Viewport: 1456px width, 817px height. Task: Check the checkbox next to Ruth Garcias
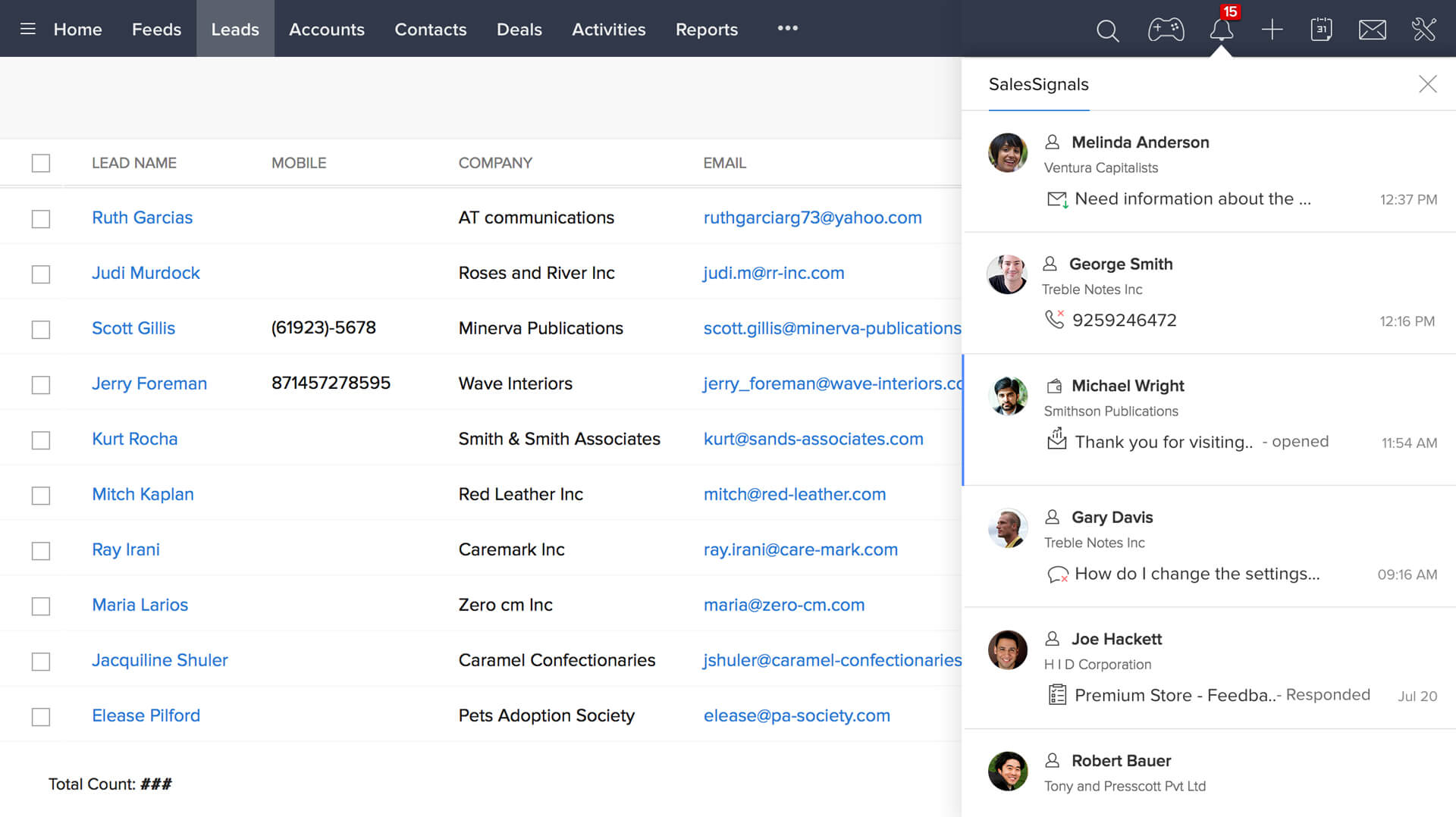40,218
